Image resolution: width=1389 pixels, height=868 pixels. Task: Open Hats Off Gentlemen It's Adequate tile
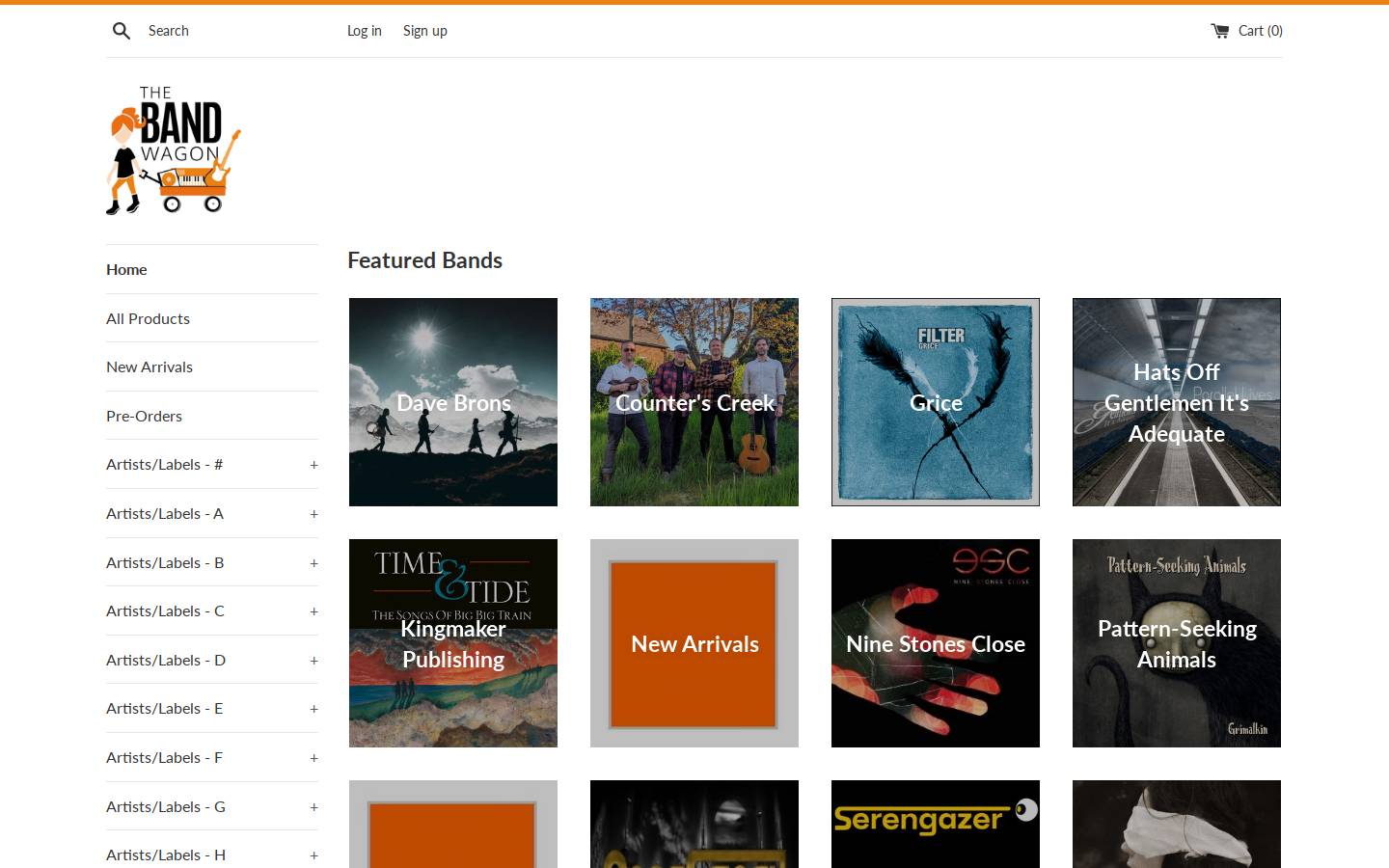click(x=1177, y=402)
